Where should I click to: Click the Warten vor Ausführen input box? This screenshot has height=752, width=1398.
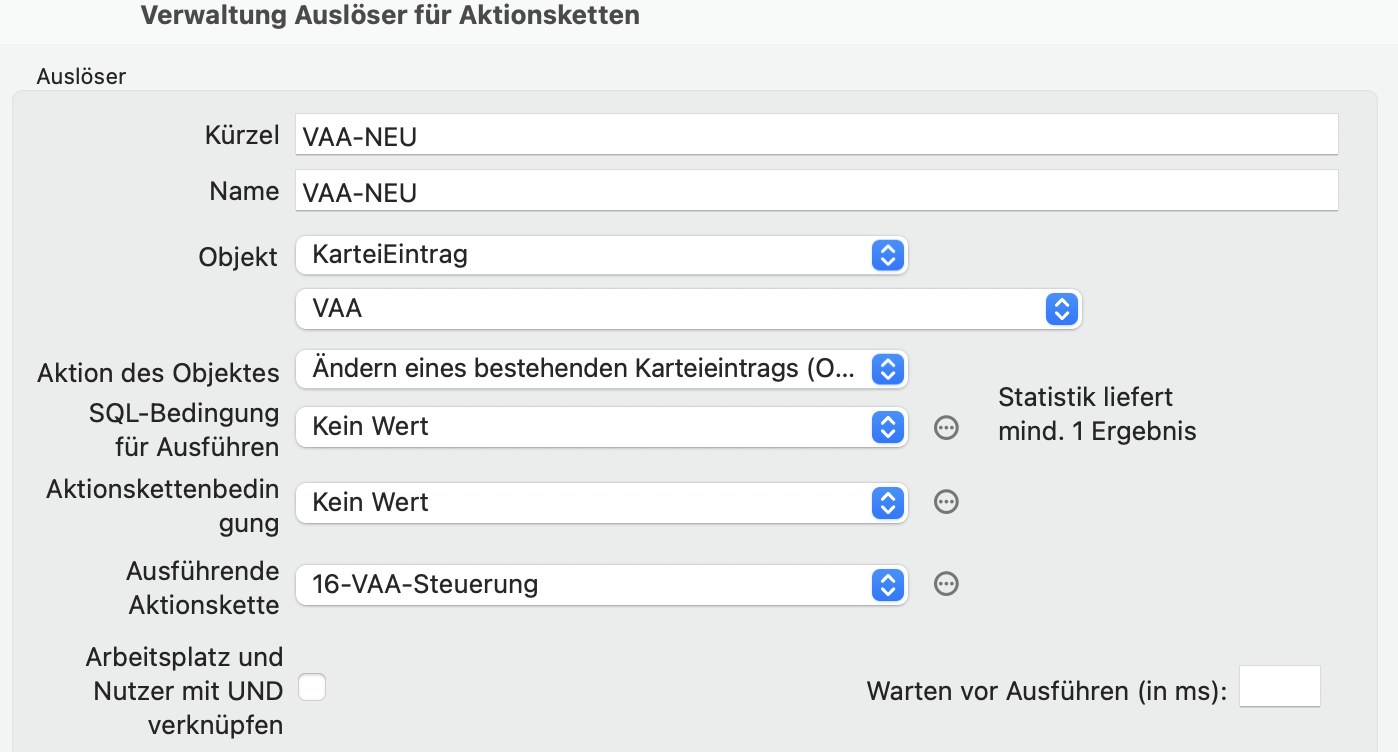point(1279,687)
